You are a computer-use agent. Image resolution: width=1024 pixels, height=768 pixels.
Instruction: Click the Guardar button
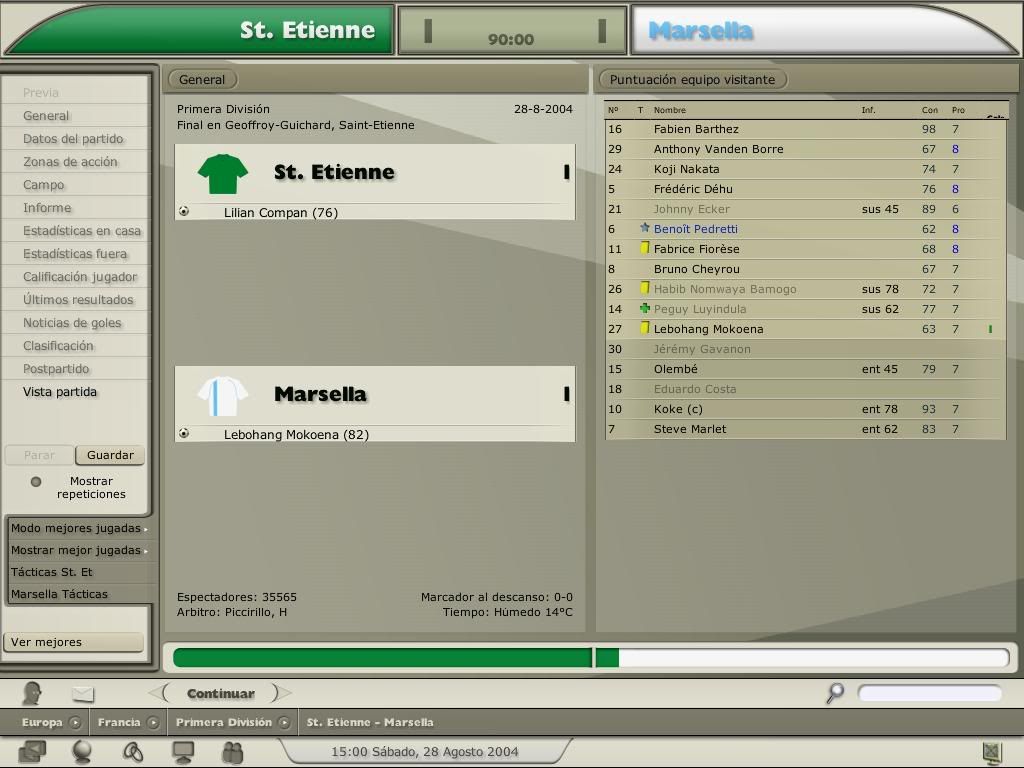coord(110,455)
